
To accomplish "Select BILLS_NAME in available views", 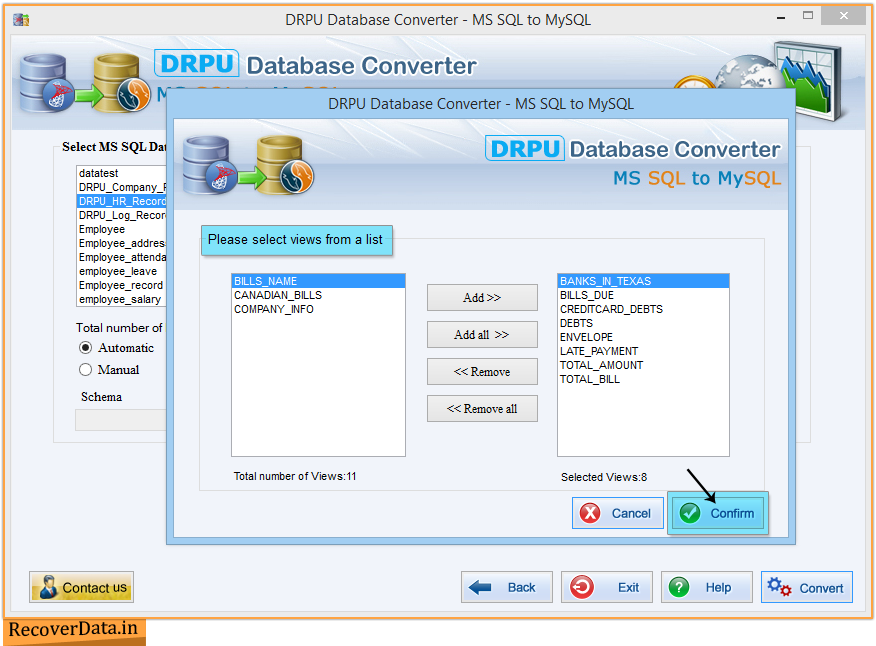I will point(318,281).
